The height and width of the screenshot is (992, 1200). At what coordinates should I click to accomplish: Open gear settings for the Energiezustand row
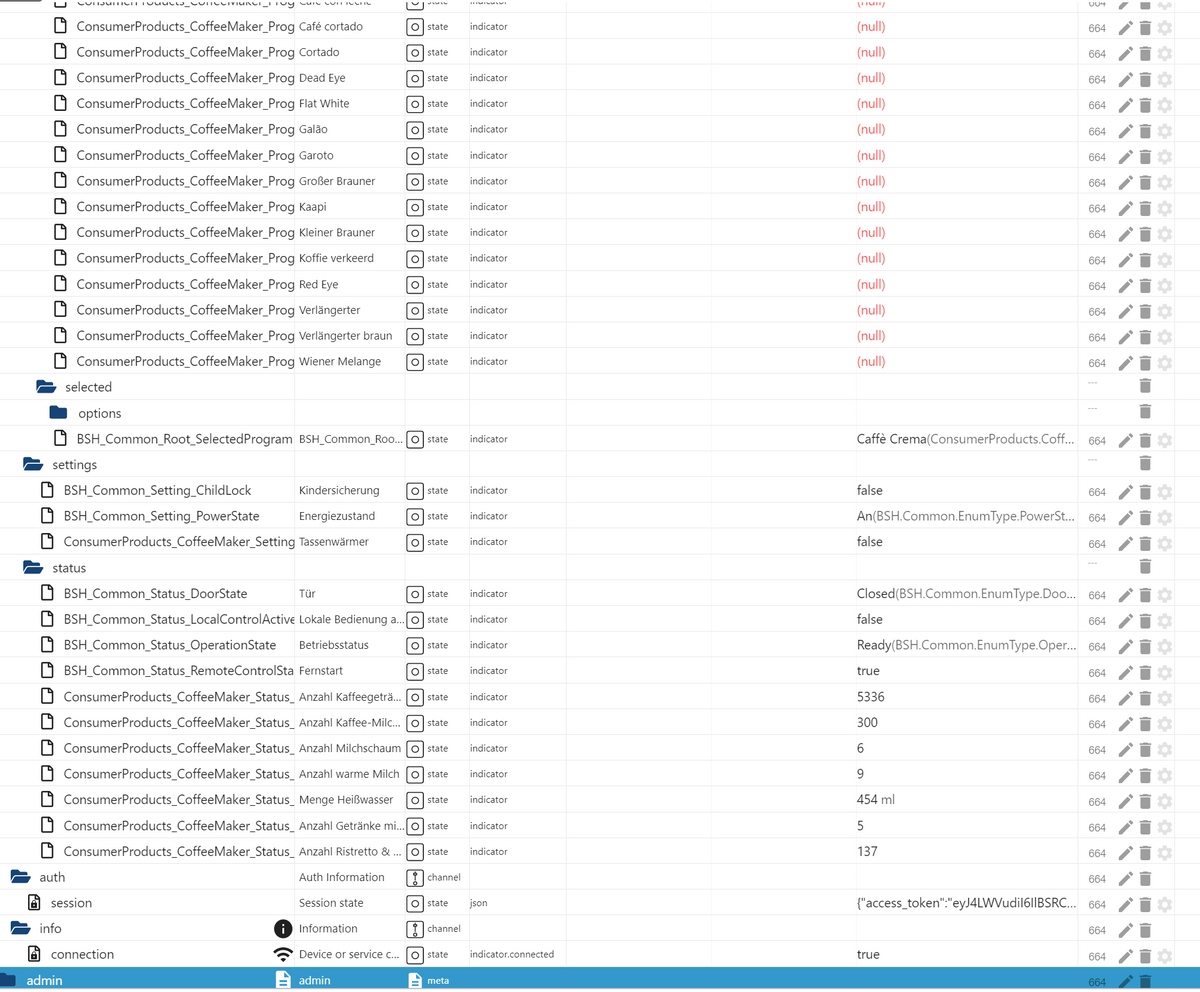1164,518
